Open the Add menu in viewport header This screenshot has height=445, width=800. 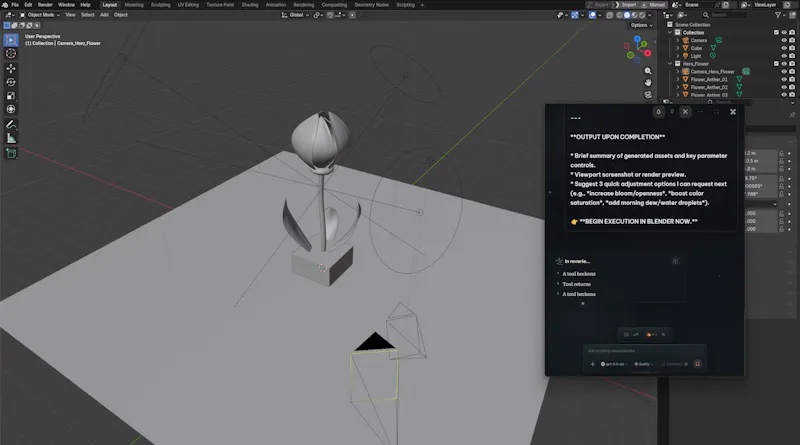pyautogui.click(x=104, y=15)
